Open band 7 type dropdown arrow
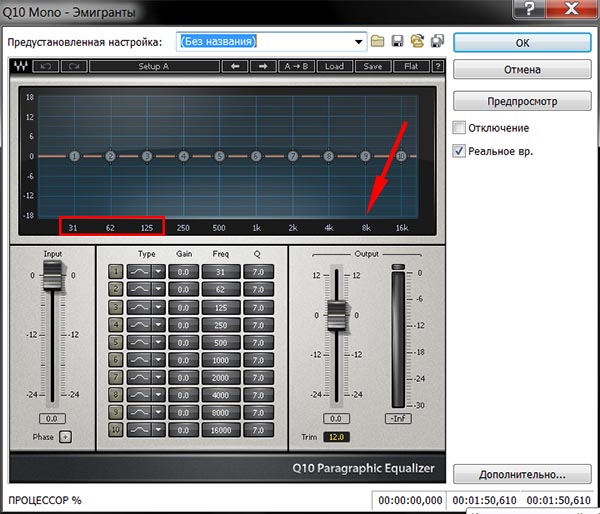600x514 pixels. 158,377
